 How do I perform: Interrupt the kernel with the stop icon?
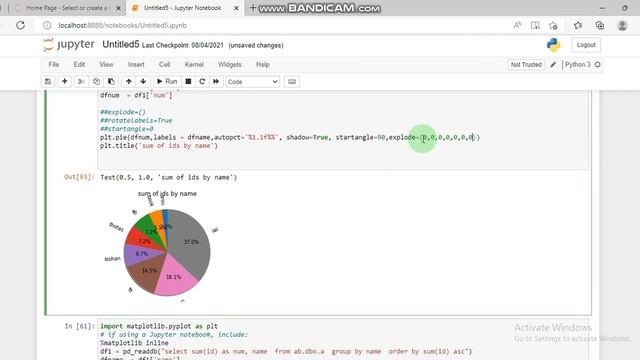click(x=188, y=82)
